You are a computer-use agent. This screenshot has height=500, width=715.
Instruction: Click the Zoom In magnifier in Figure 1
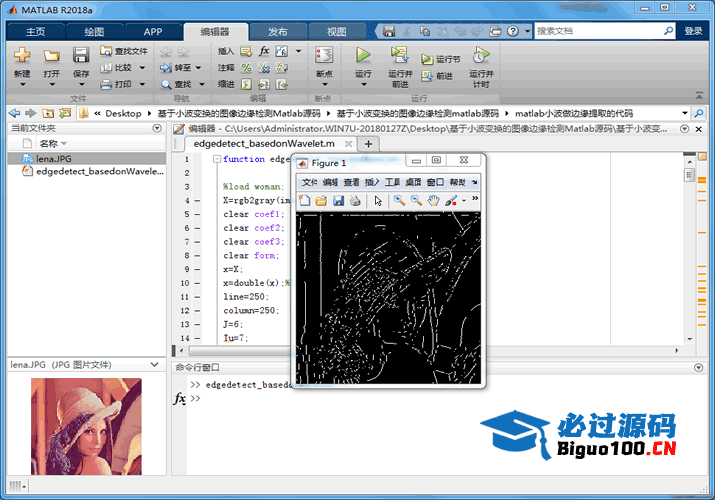[x=399, y=201]
